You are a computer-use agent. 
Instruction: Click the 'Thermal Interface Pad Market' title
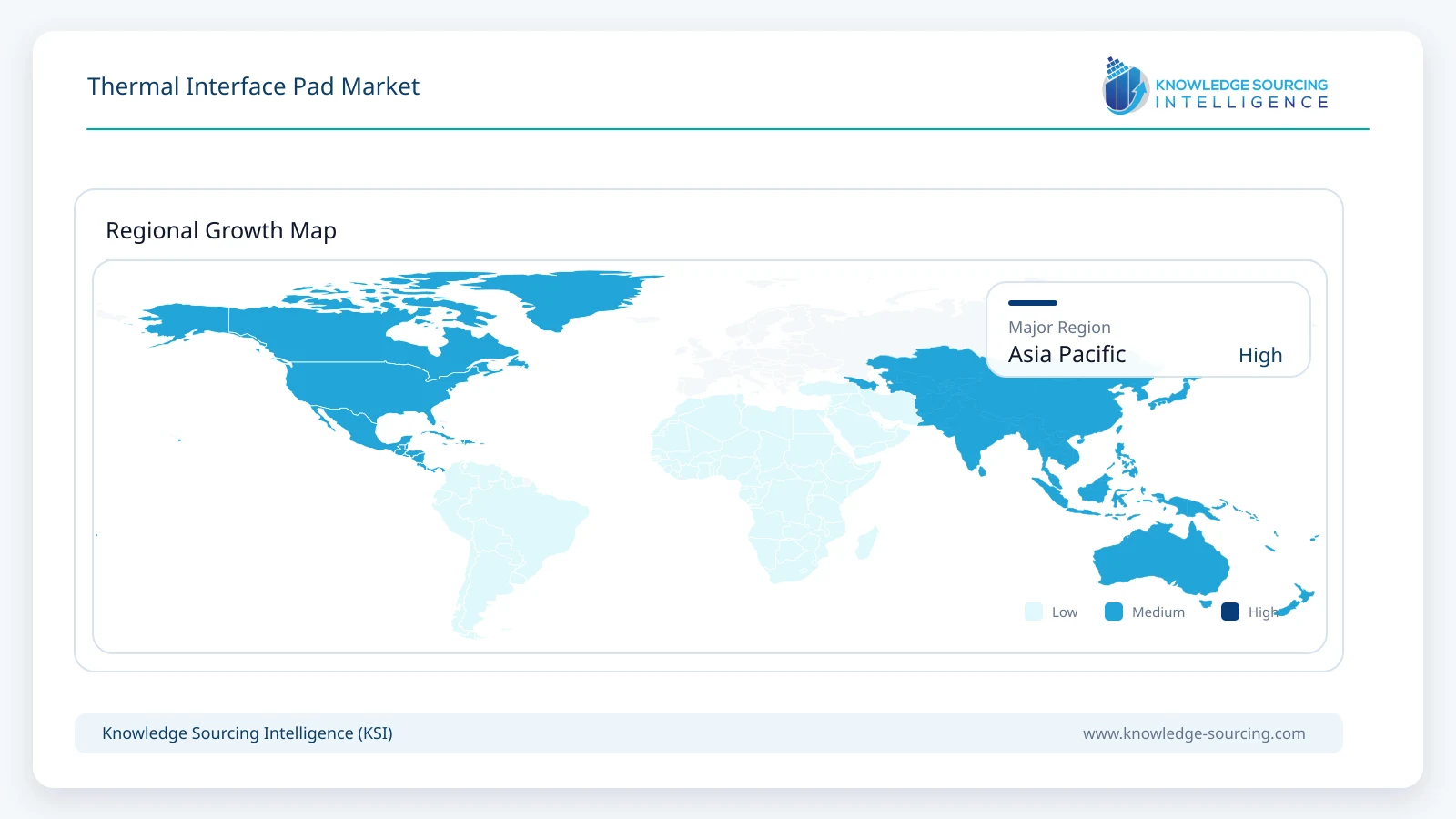click(x=253, y=86)
